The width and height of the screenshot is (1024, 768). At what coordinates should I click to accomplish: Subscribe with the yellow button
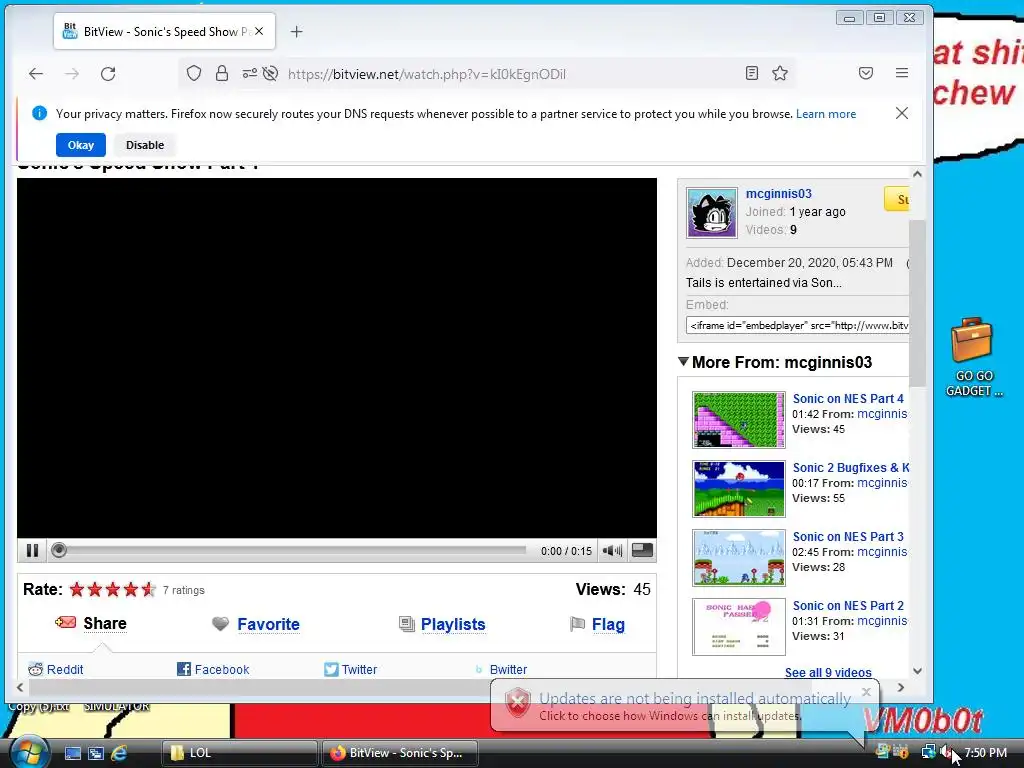[x=897, y=199]
